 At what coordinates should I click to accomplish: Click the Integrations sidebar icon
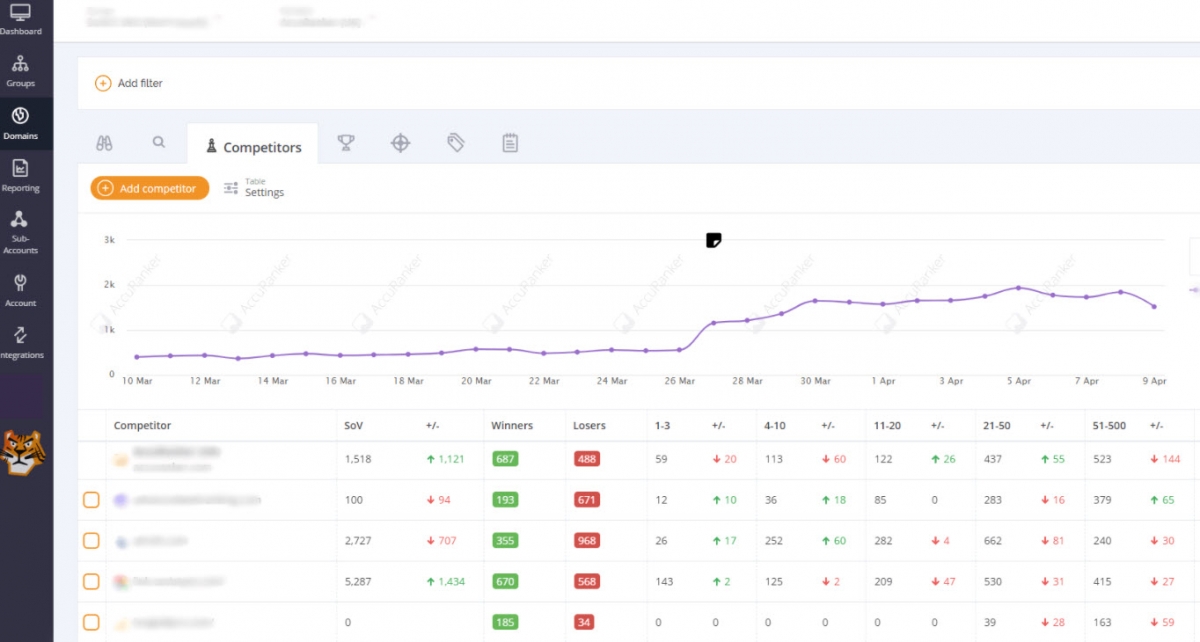click(x=20, y=341)
